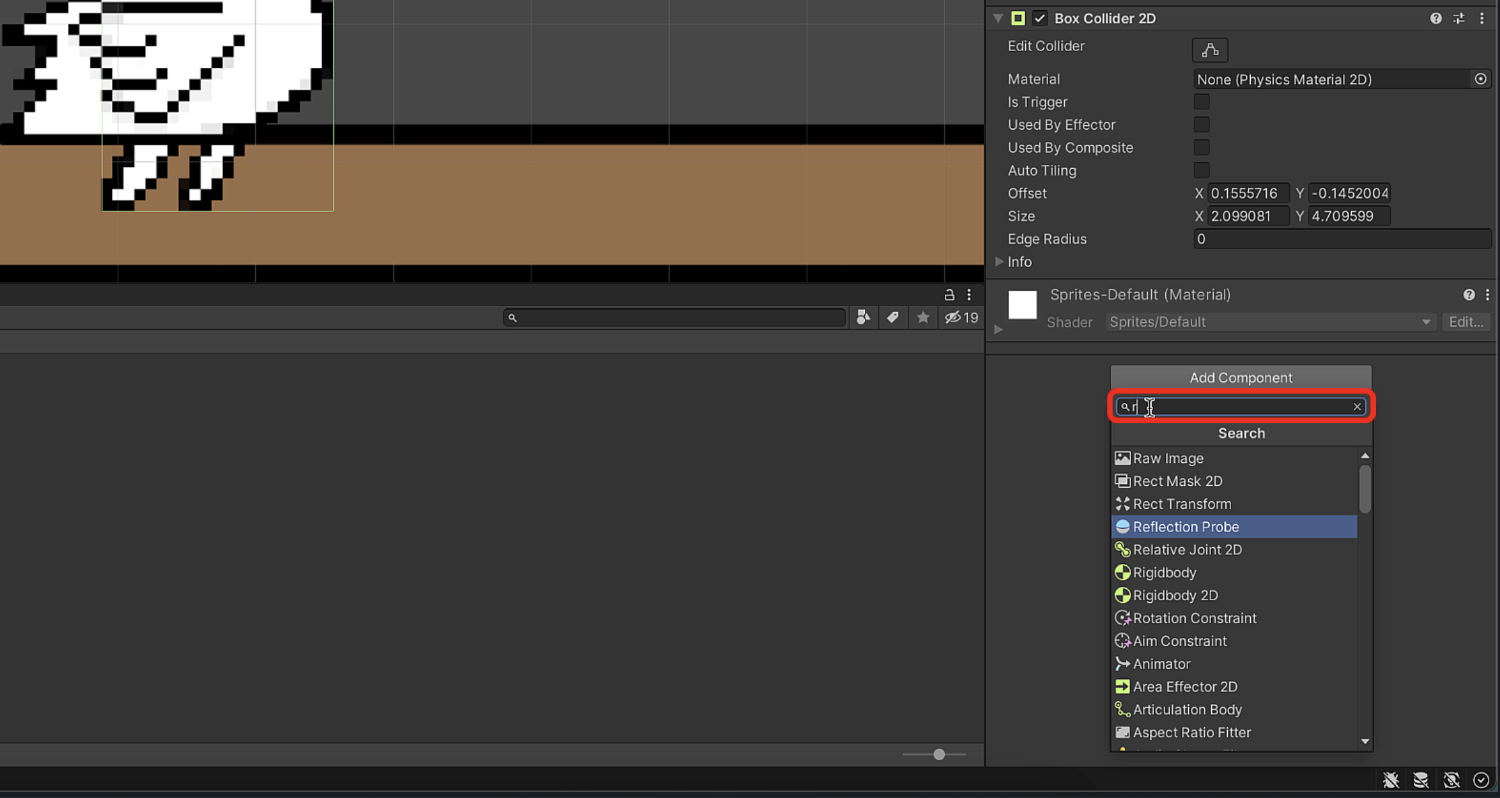Open Box Collider 2D help reference icon
The image size is (1500, 798).
tap(1436, 18)
